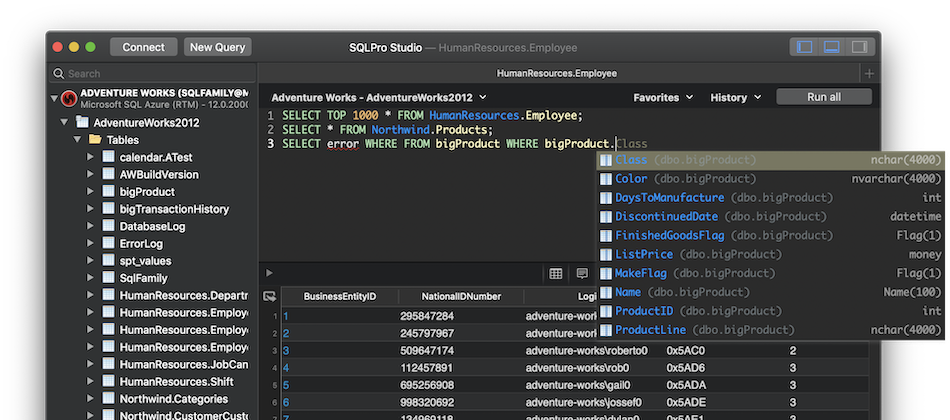Toggle the right inspector panel view
This screenshot has height=420, width=950.
(858, 47)
